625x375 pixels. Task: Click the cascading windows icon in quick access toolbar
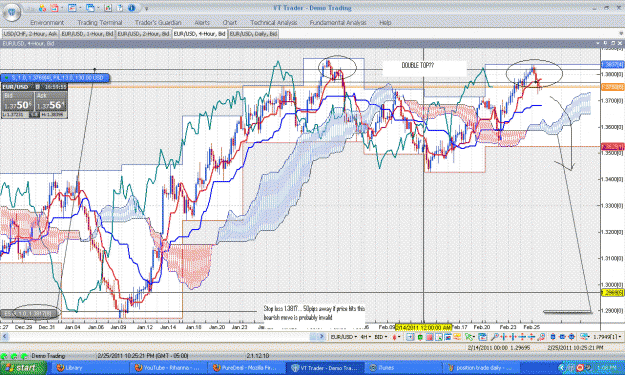pos(90,8)
